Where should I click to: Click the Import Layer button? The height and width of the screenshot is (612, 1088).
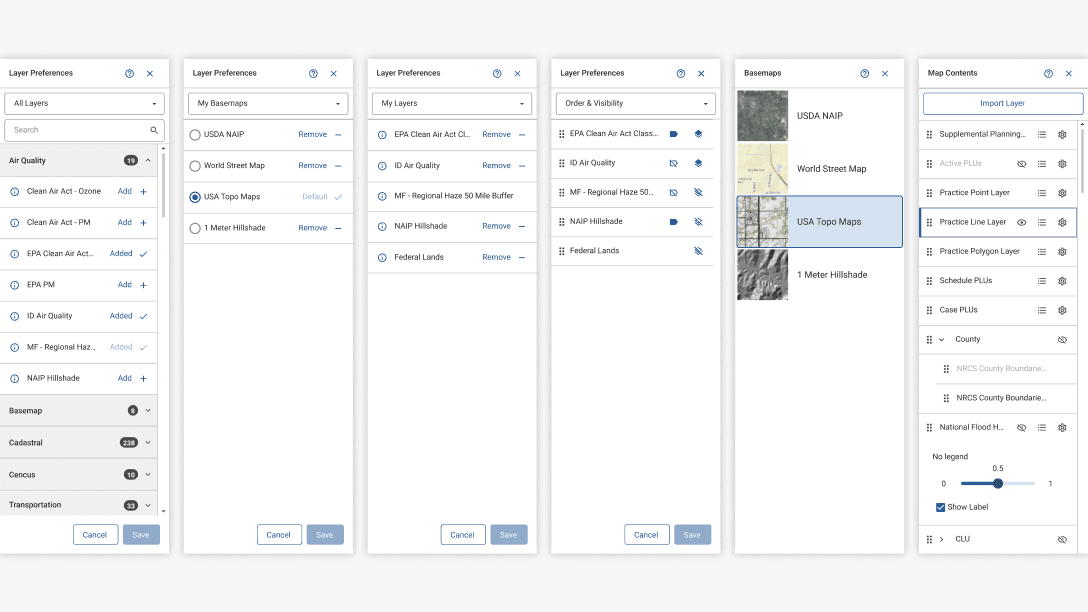pos(1002,103)
